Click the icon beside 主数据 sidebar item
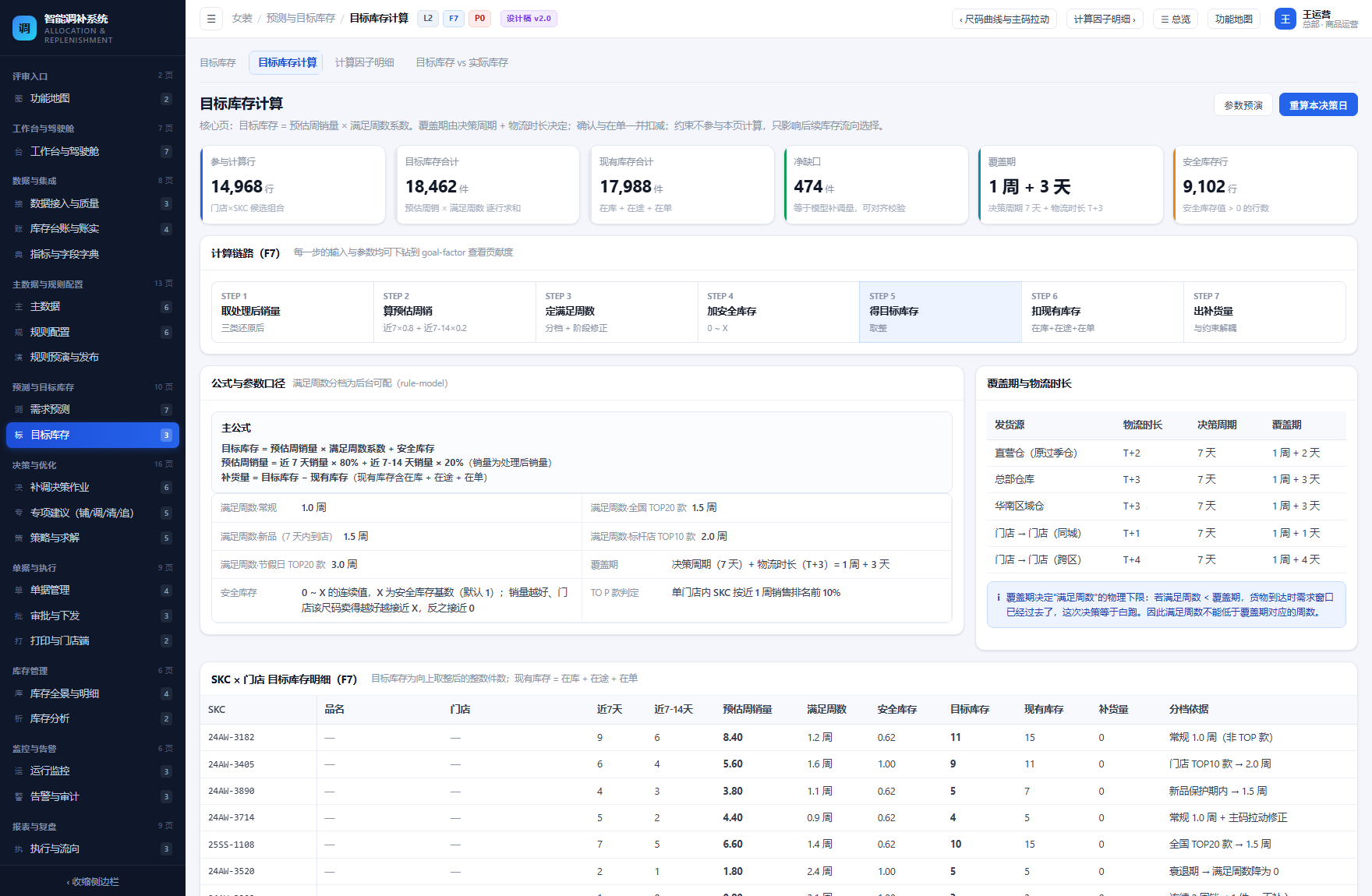The width and height of the screenshot is (1372, 896). [19, 307]
